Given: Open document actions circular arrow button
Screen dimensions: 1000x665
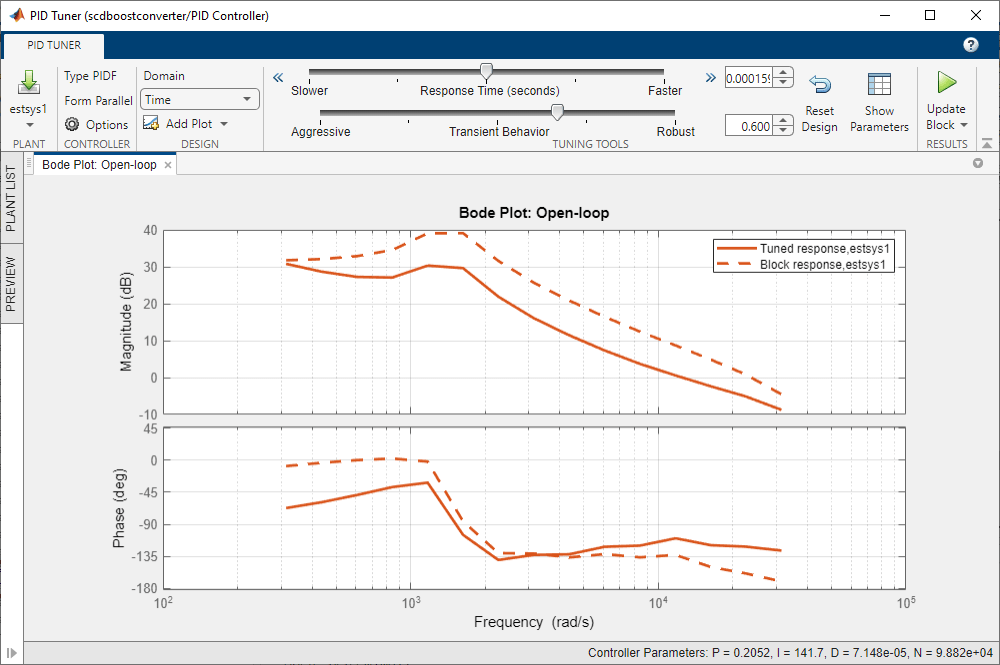Looking at the screenshot, I should click(978, 164).
